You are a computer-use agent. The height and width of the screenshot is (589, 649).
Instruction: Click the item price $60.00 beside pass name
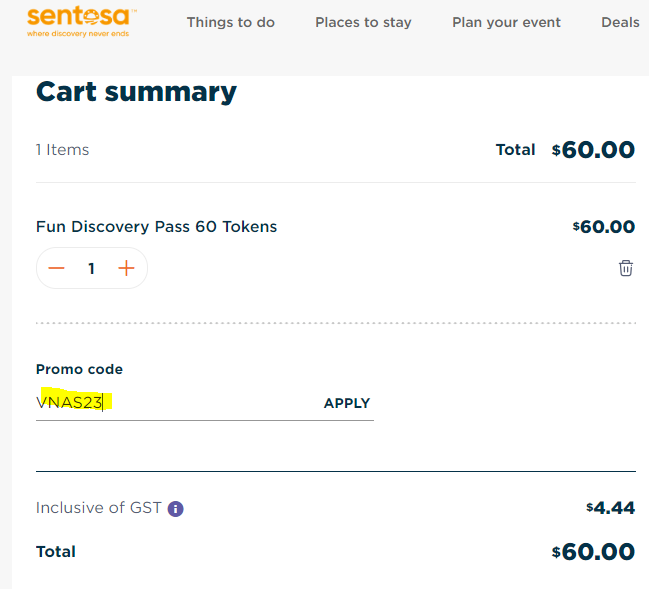(x=603, y=227)
